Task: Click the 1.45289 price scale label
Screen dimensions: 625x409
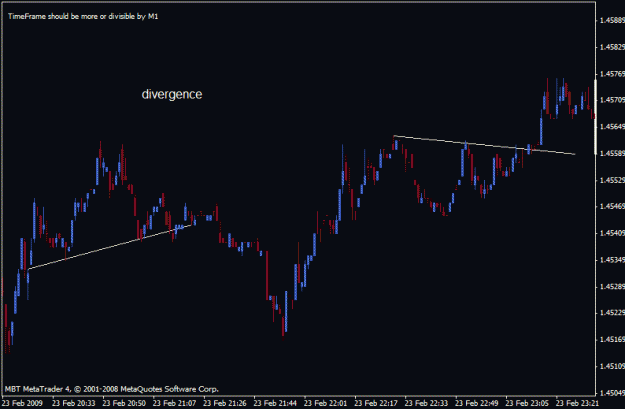Action: [612, 286]
